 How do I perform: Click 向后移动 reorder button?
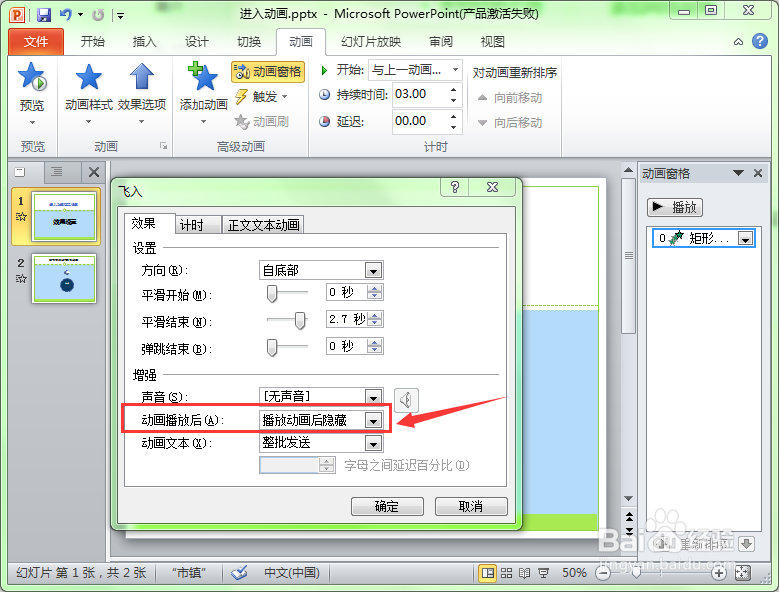(510, 123)
